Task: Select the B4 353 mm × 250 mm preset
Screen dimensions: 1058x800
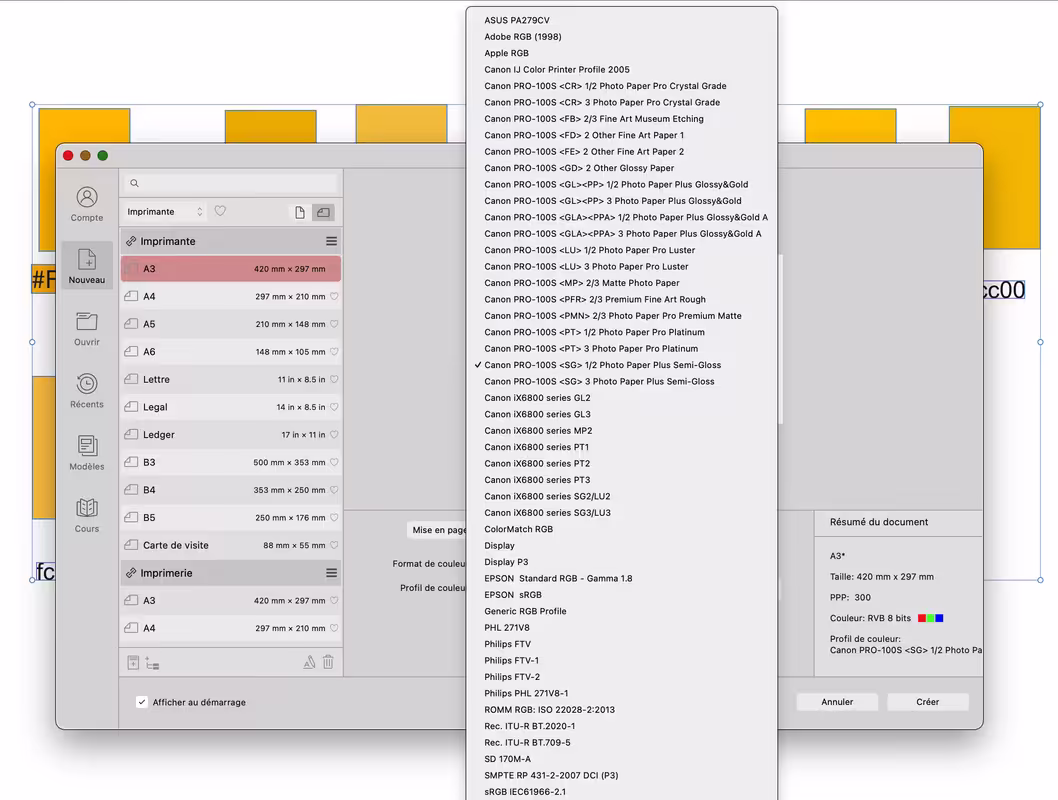Action: 231,490
